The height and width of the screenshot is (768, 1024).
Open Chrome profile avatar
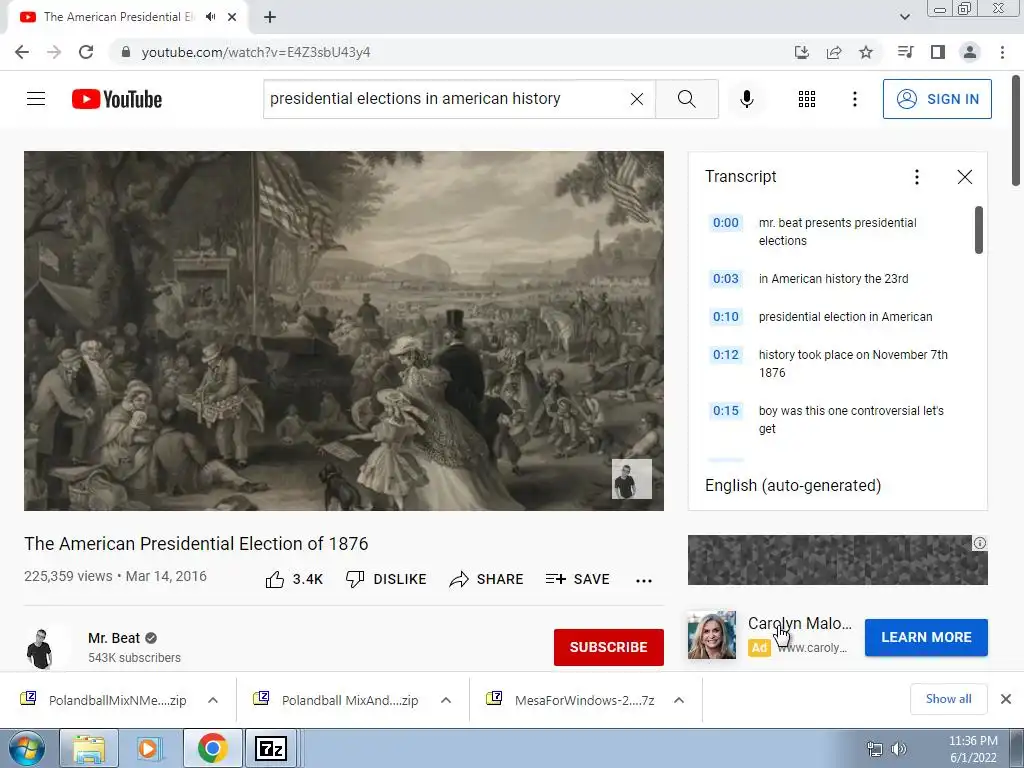coord(970,52)
